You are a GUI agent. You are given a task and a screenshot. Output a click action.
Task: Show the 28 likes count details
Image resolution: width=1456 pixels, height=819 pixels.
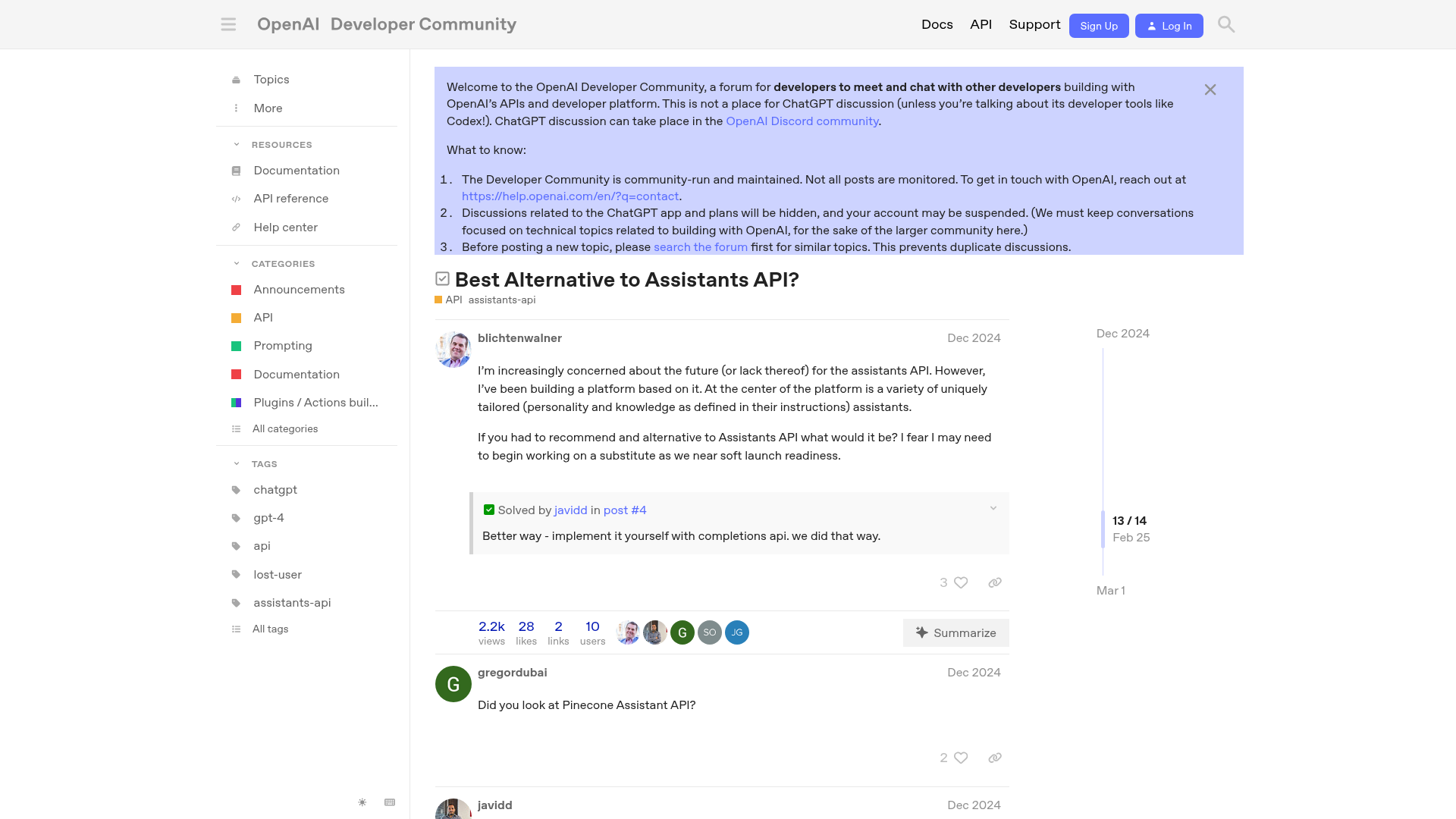pyautogui.click(x=526, y=632)
